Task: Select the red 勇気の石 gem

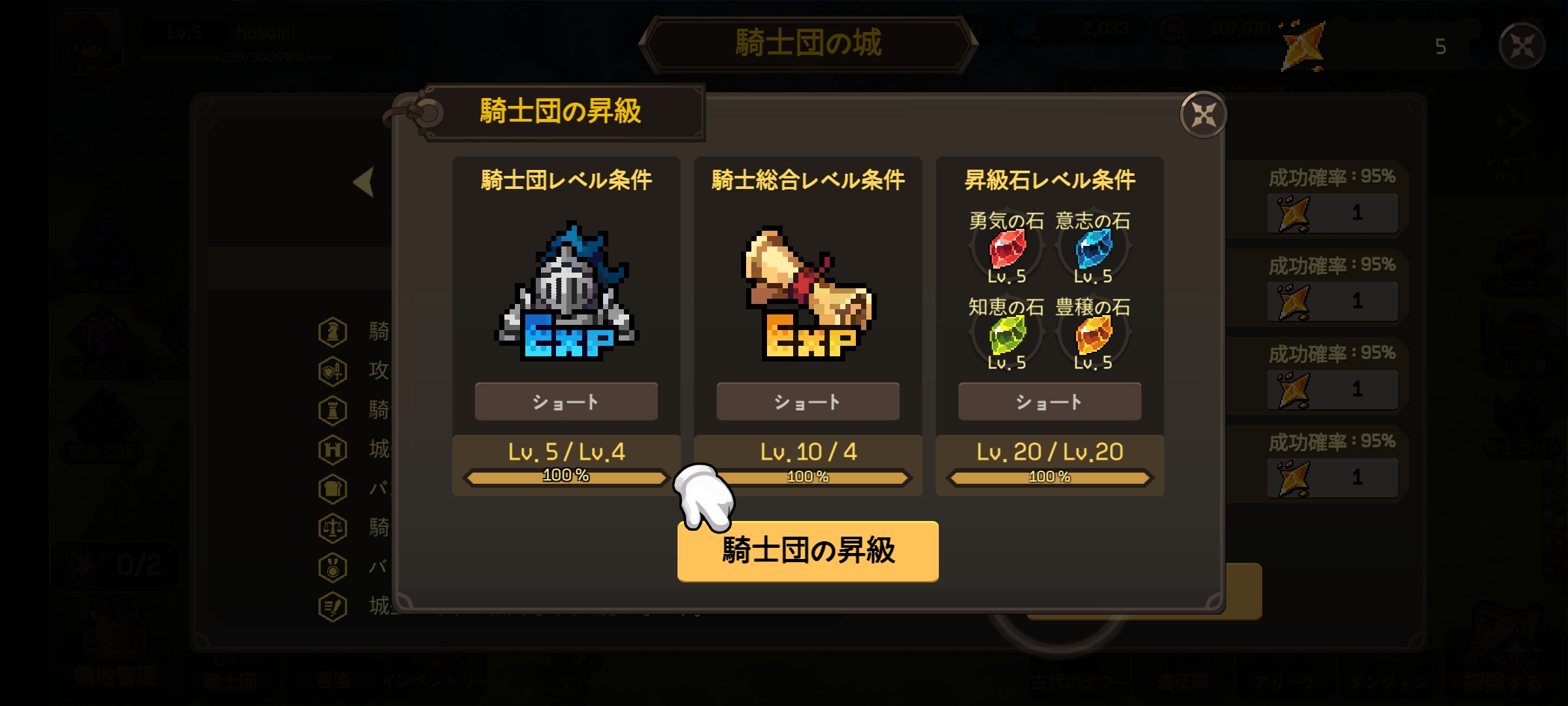Action: coord(1007,248)
